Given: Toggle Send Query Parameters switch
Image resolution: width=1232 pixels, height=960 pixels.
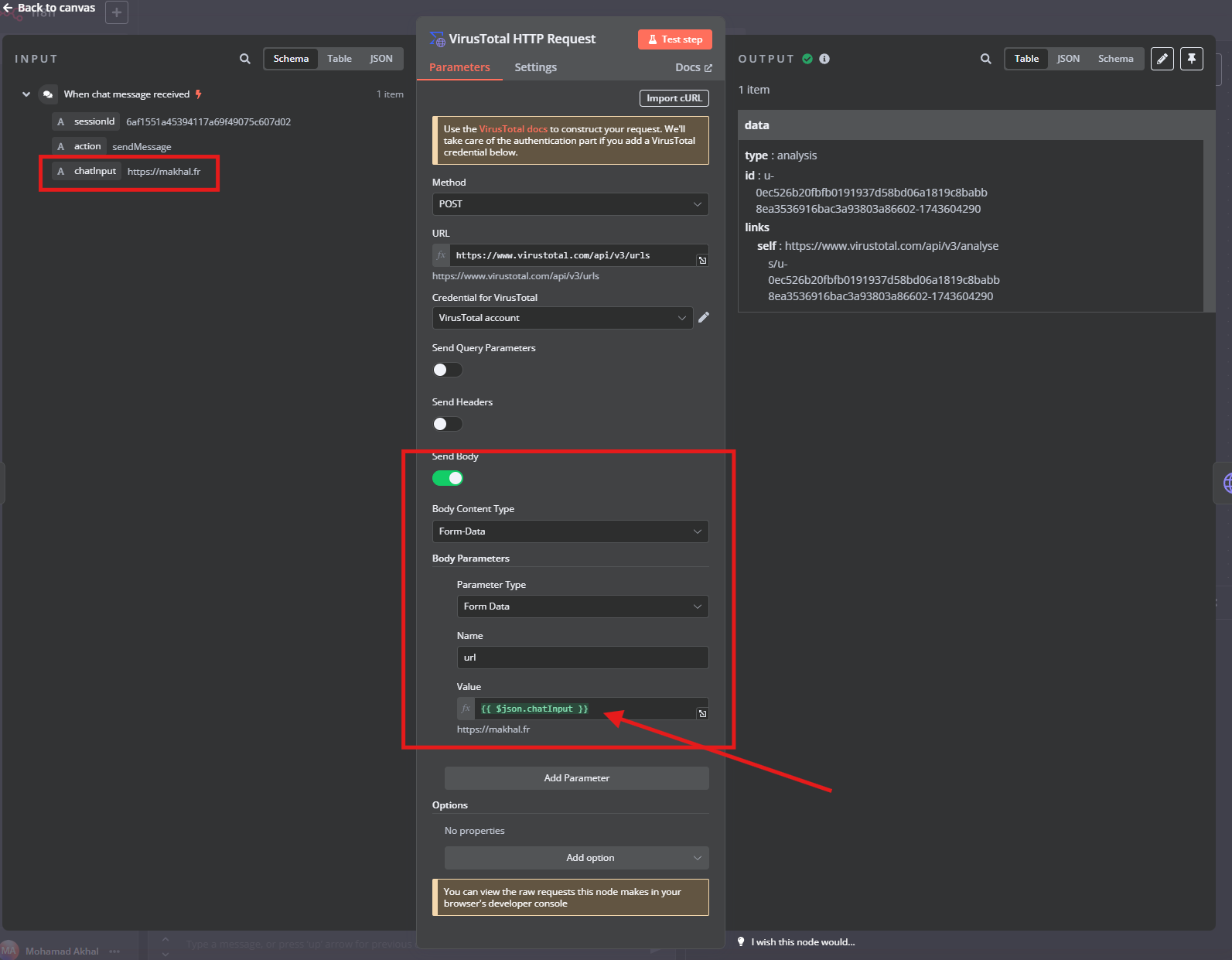Looking at the screenshot, I should coord(447,370).
